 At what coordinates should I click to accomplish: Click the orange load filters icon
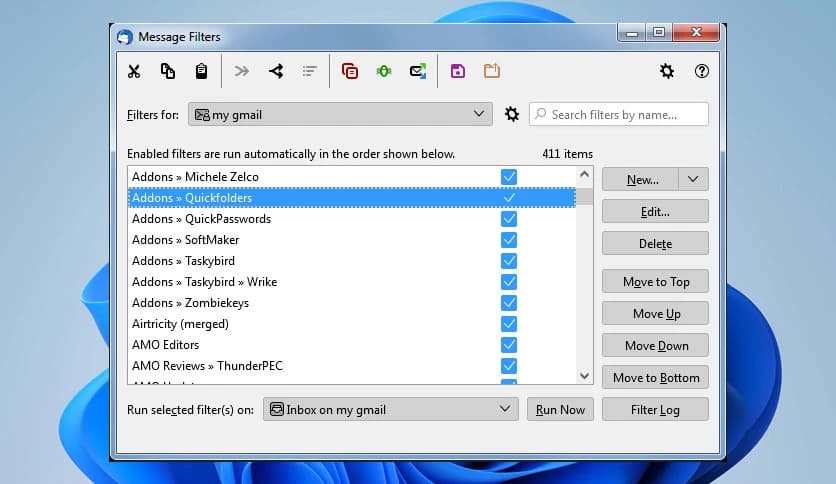(x=492, y=71)
